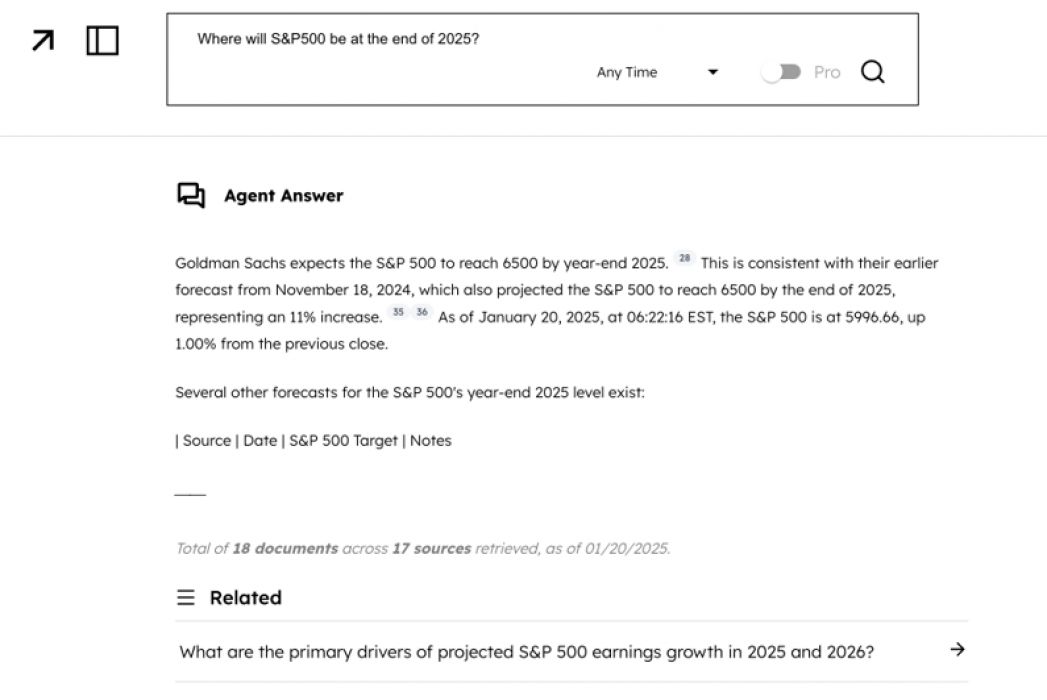Click 'Several other forecasts' sentence
This screenshot has width=1047, height=700.
click(410, 393)
